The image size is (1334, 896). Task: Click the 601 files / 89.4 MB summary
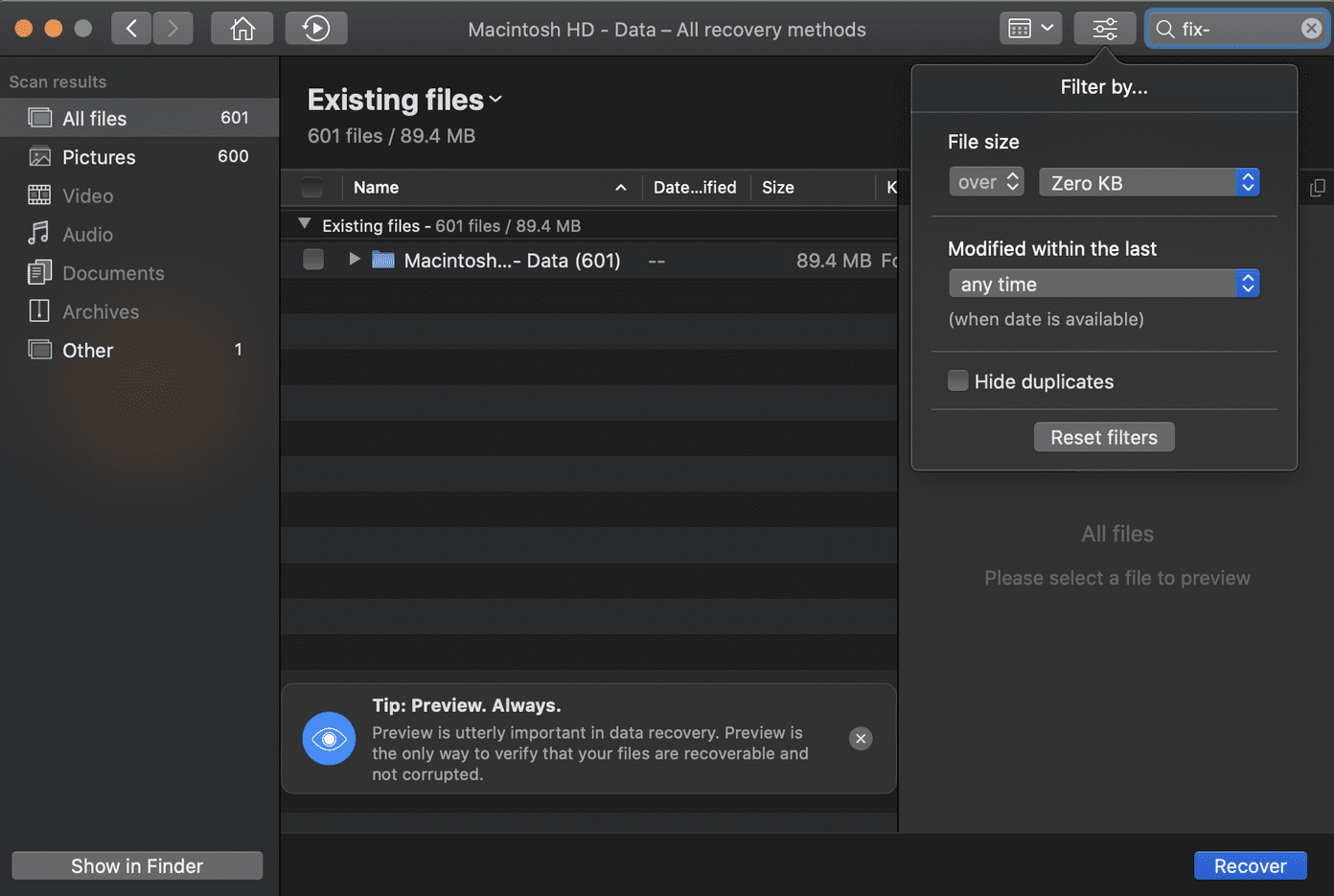(391, 136)
